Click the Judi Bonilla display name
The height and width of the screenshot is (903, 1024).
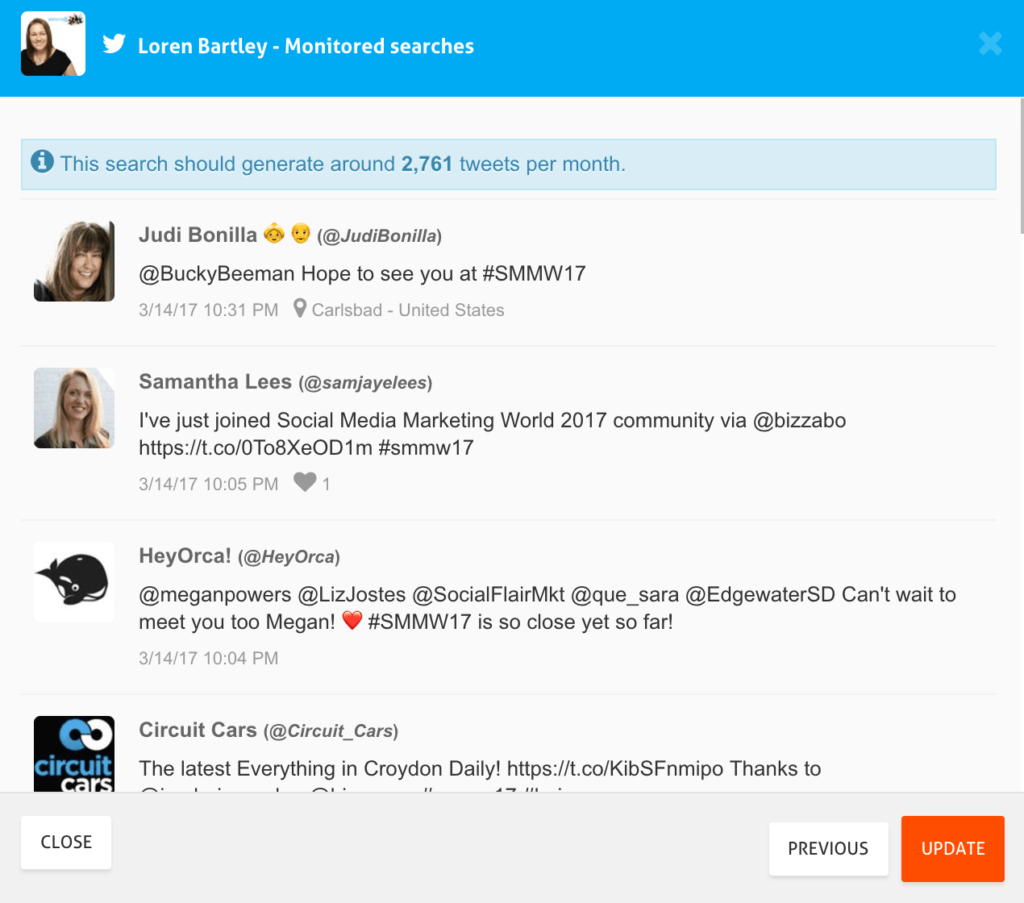pyautogui.click(x=197, y=235)
